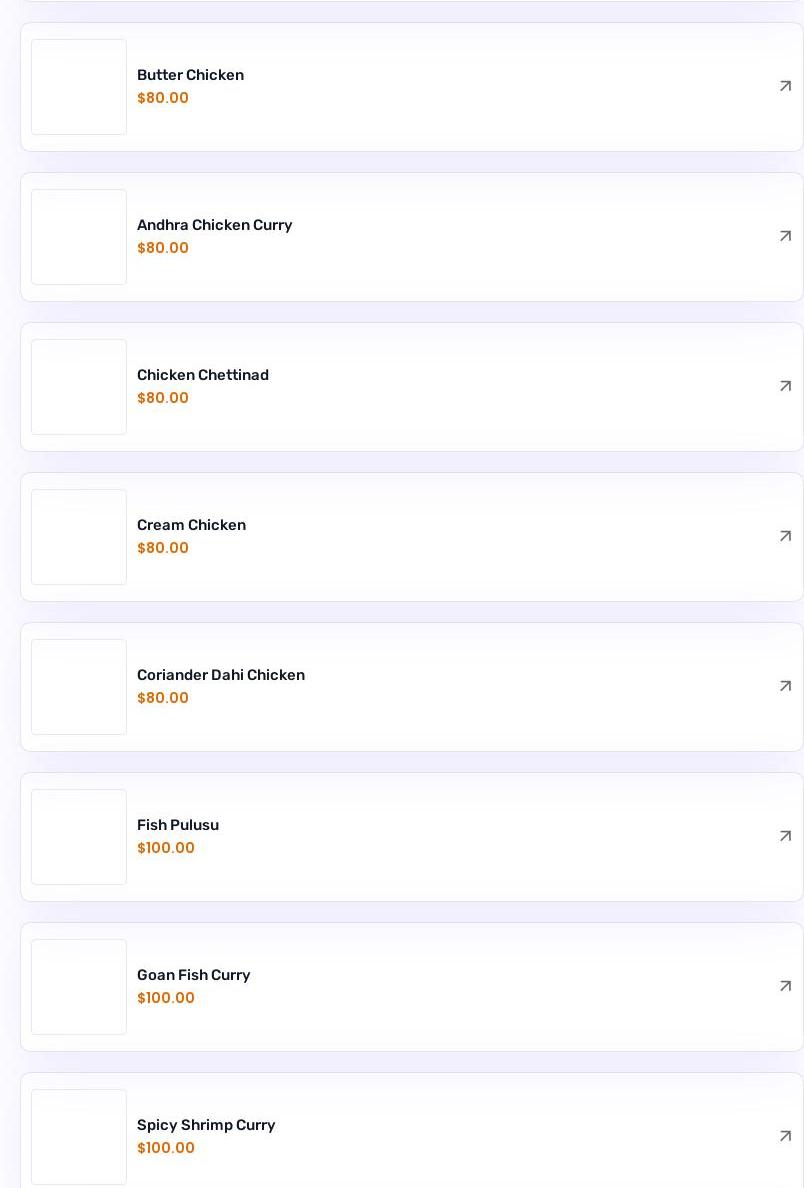Viewport: 804px width, 1188px height.
Task: Click the $100.00 price under Fish Pulusu
Action: (x=166, y=848)
